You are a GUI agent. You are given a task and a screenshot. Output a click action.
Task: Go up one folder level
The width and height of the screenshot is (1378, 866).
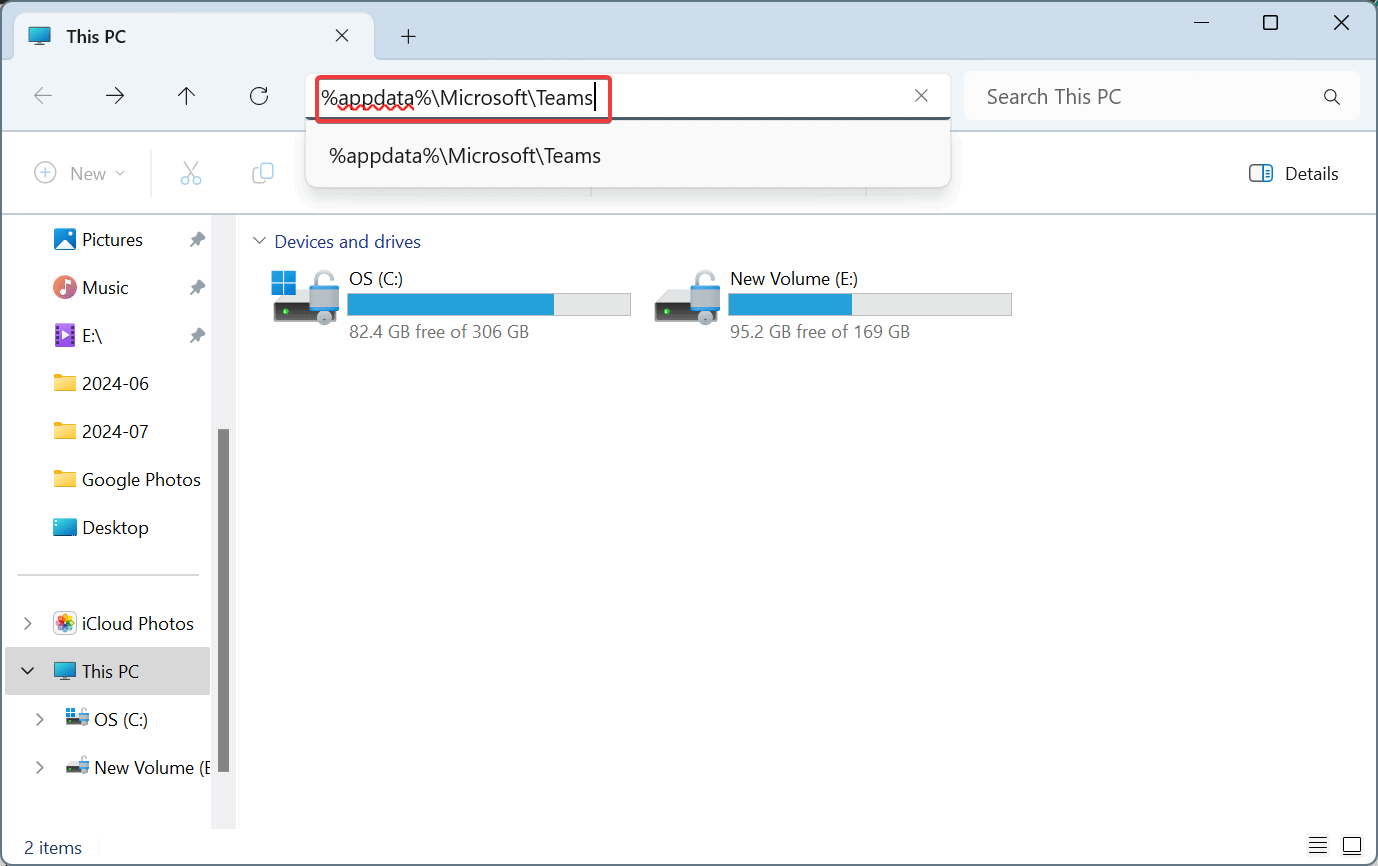click(186, 96)
